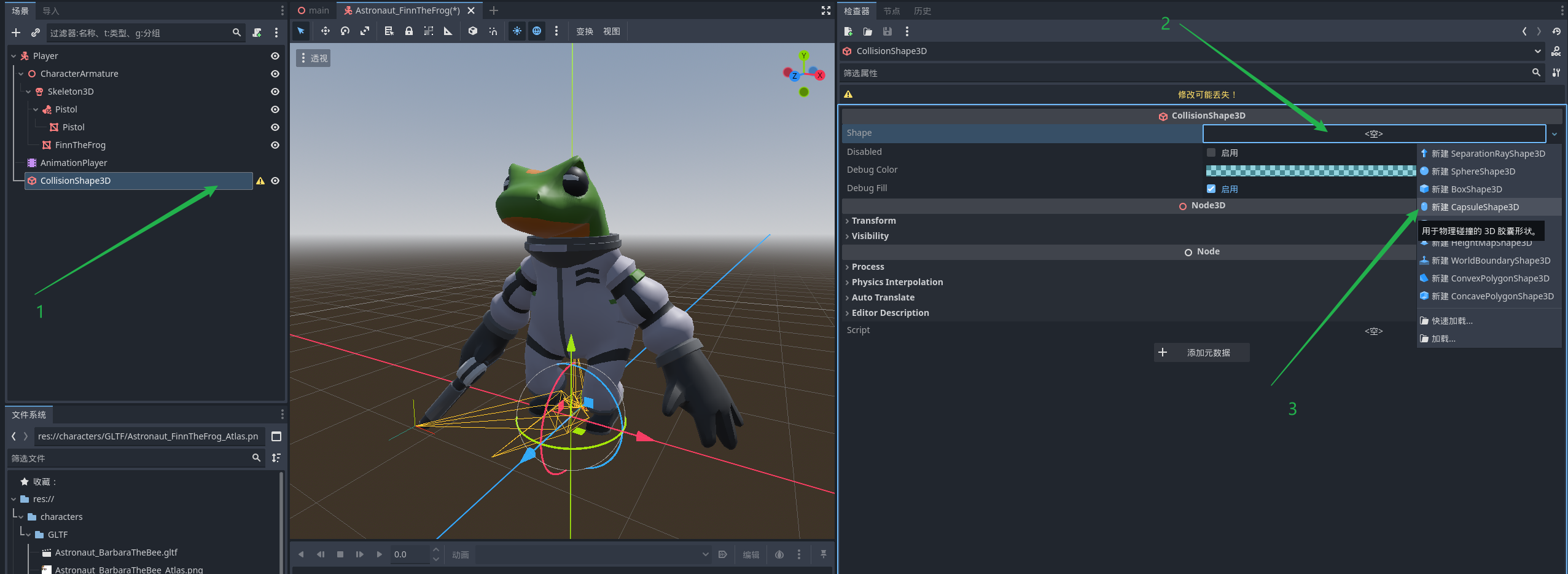Viewport: 1568px width, 574px height.
Task: Toggle animation autoplay pin
Action: [824, 554]
